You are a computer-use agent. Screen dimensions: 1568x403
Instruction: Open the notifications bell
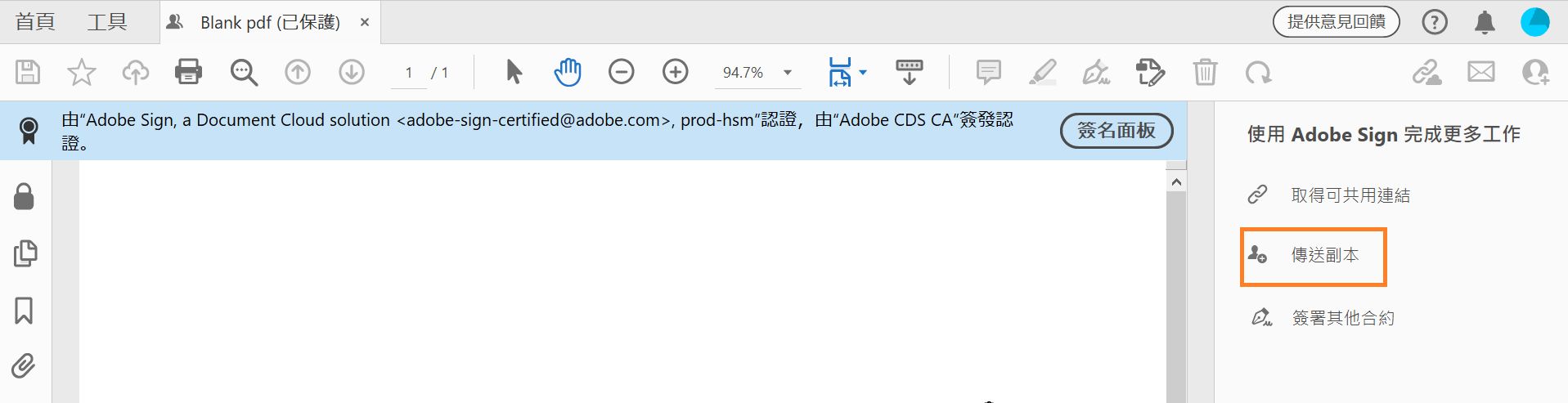[x=1485, y=22]
